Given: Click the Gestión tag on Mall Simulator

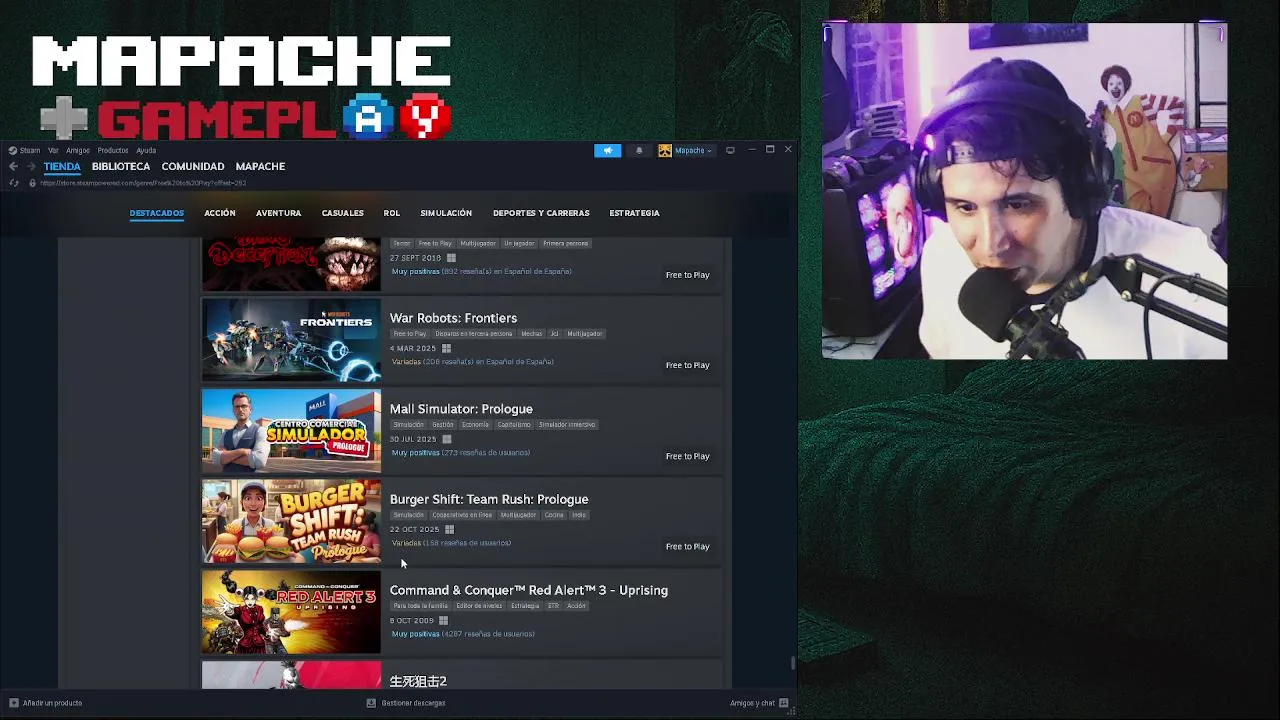Looking at the screenshot, I should [x=443, y=425].
